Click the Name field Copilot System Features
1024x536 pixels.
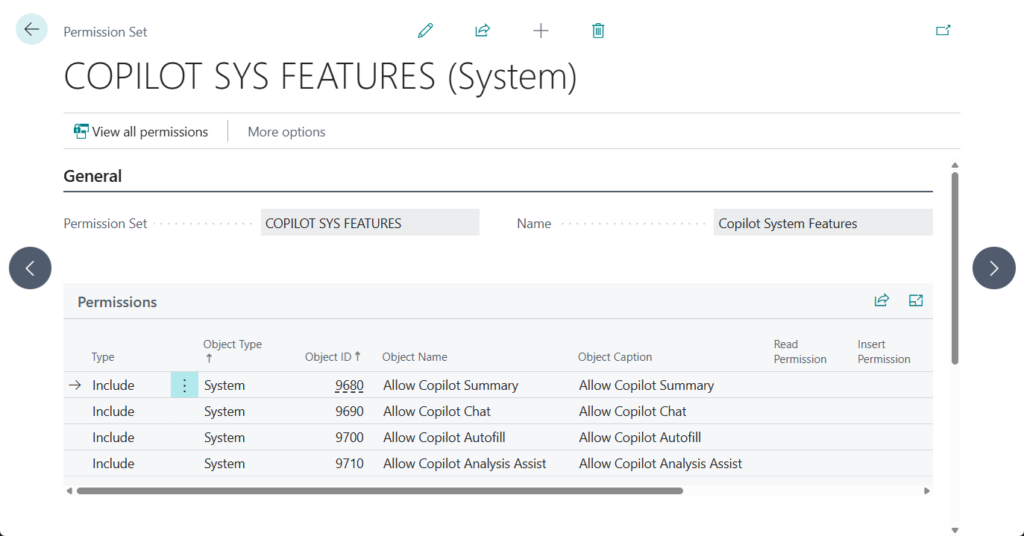(822, 223)
